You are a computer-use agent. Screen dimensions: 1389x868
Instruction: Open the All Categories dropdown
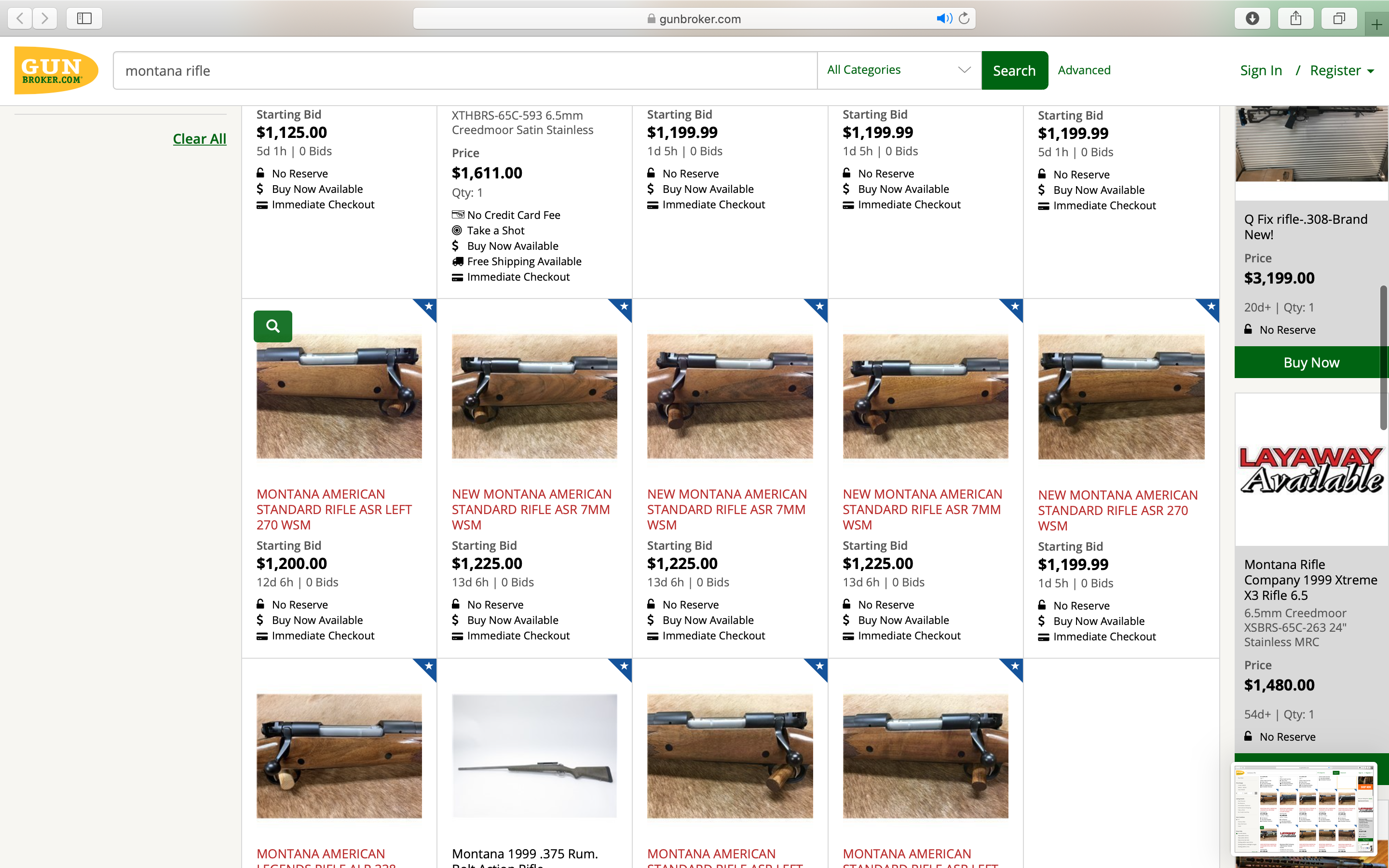pos(899,70)
